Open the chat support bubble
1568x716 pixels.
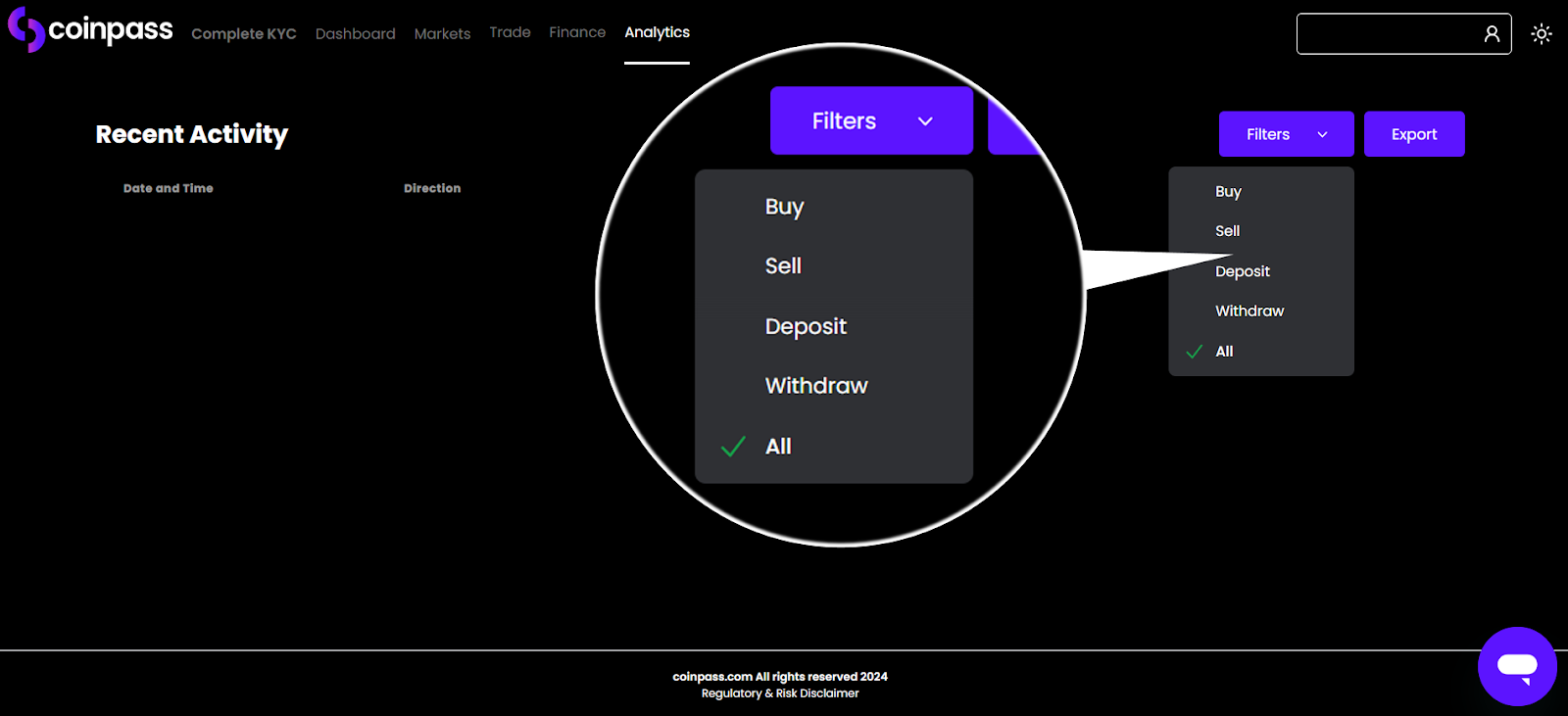1516,666
